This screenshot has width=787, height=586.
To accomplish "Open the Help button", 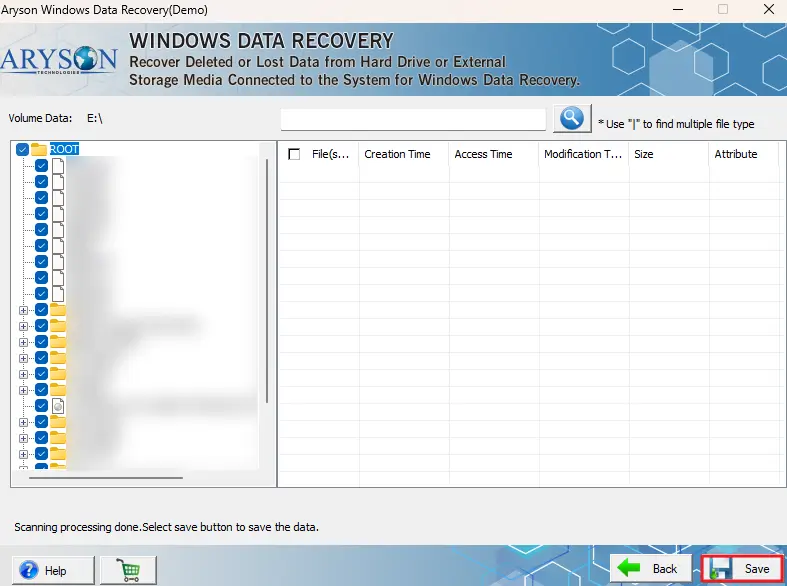I will (x=53, y=570).
